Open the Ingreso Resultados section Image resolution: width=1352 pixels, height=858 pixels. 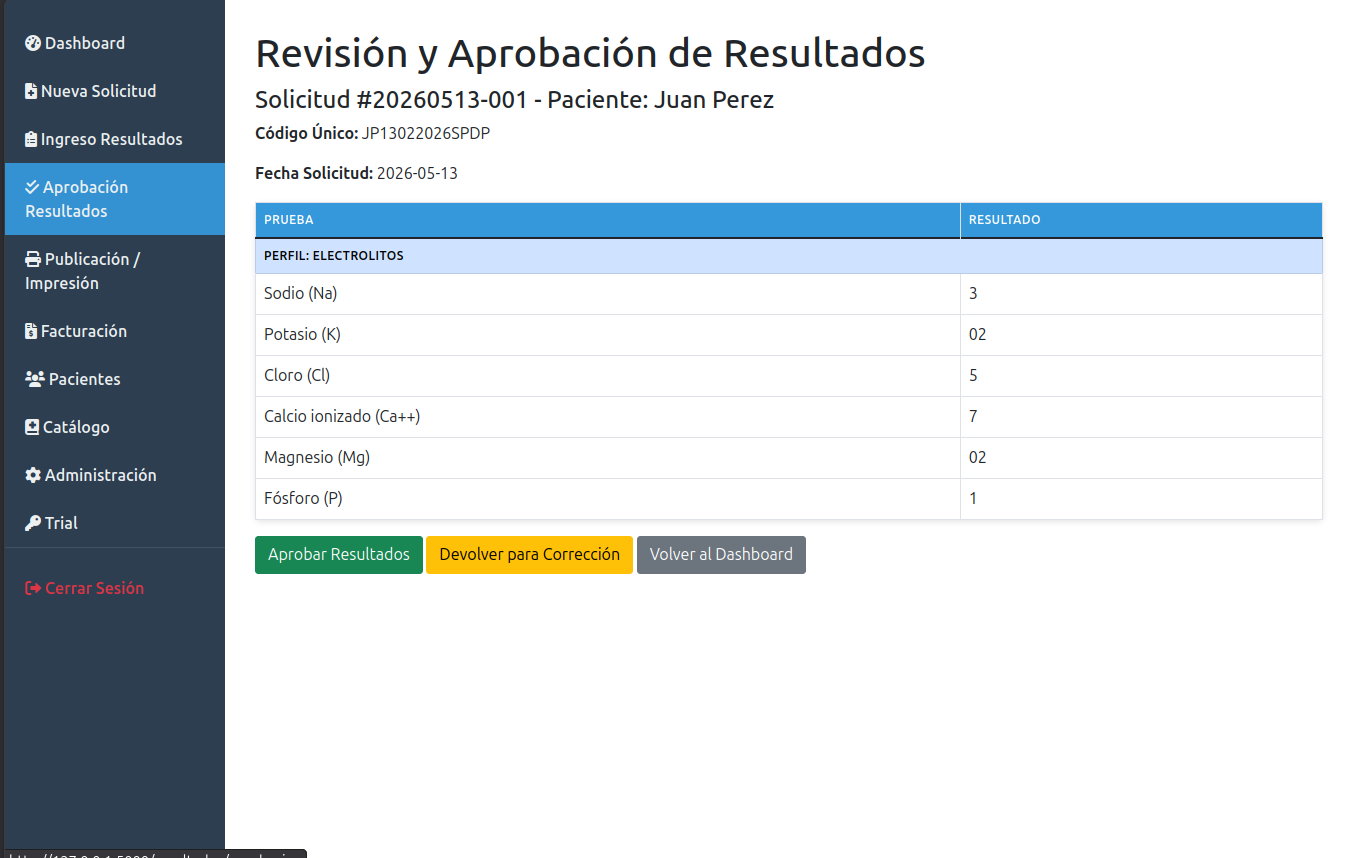click(114, 139)
